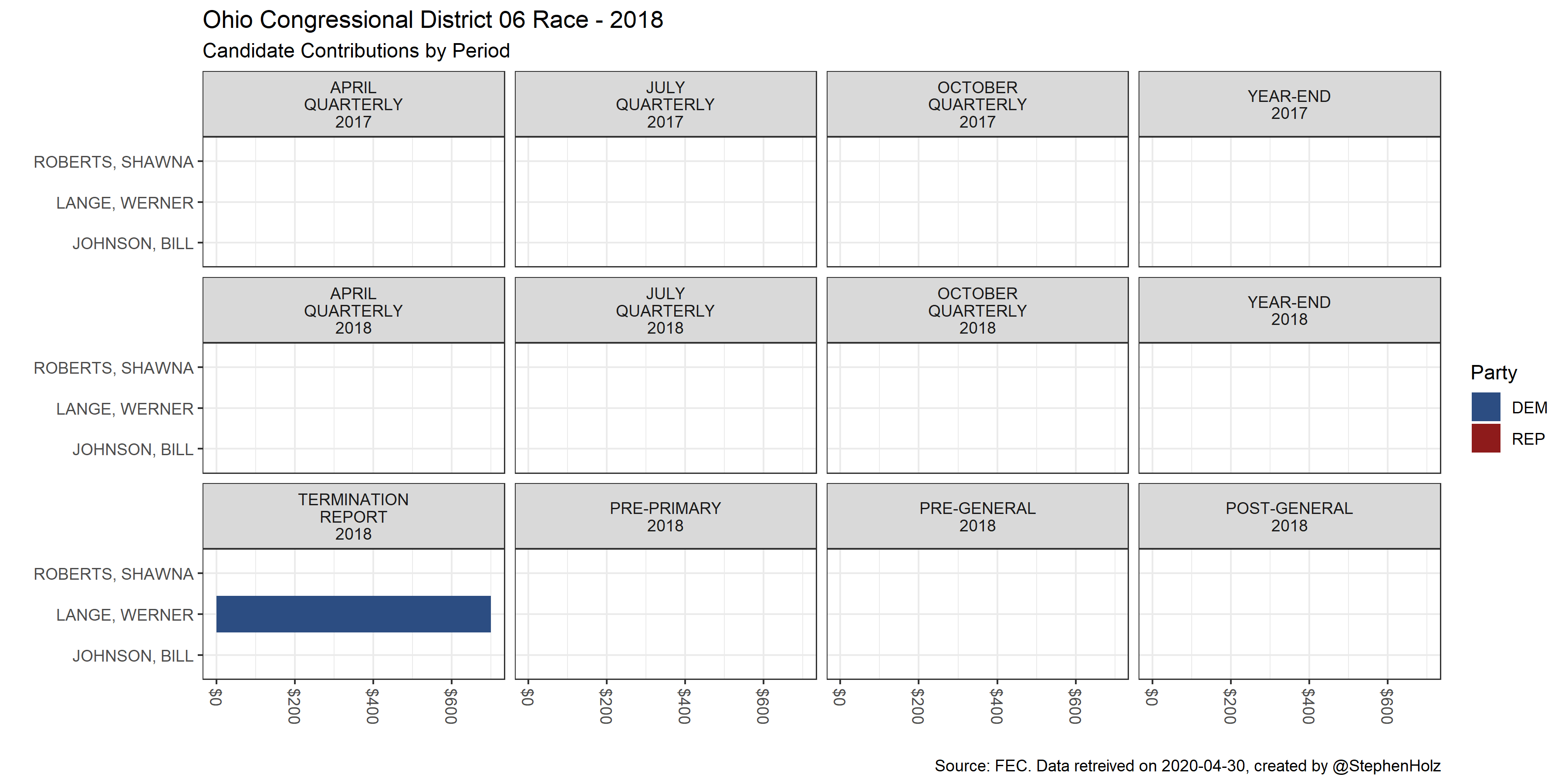Click JOHNSON, BILL label in bottom row
1568x784 pixels.
(133, 656)
